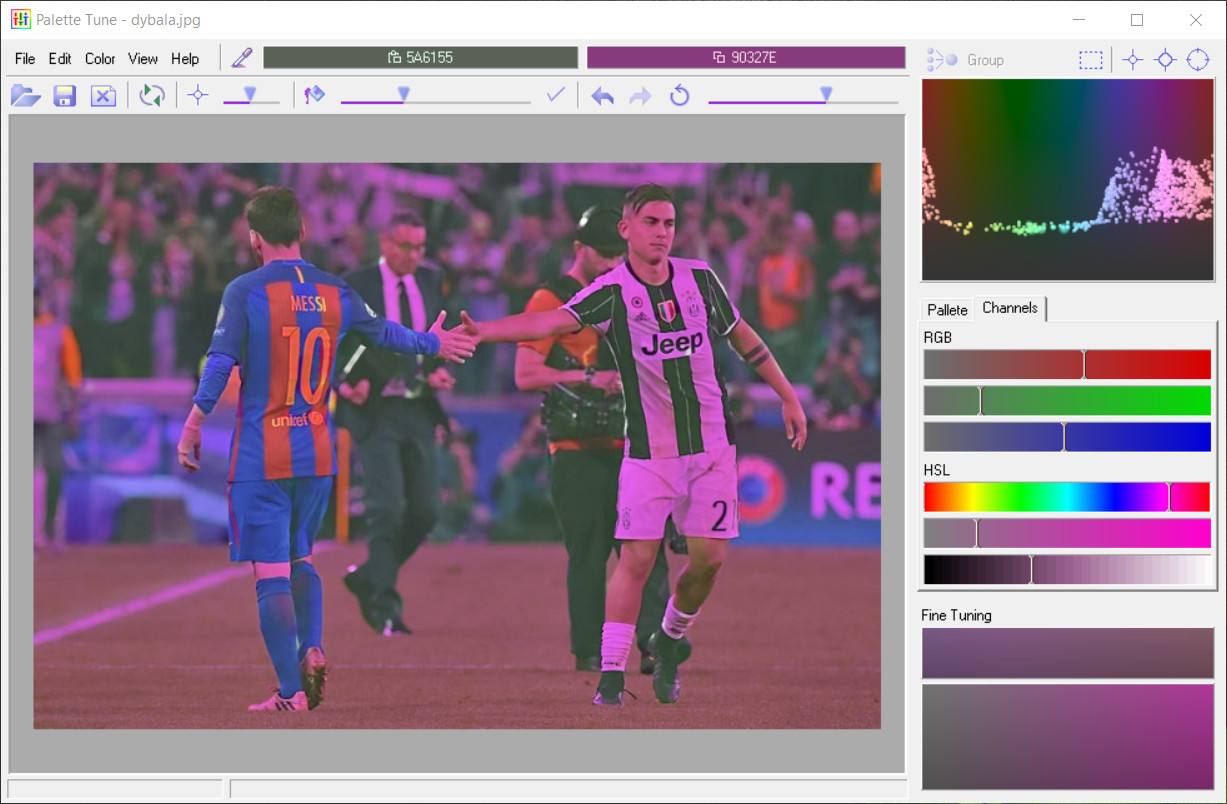Screen dimensions: 1227x804
Task: Click the rainbow hue slider
Action: point(1067,497)
